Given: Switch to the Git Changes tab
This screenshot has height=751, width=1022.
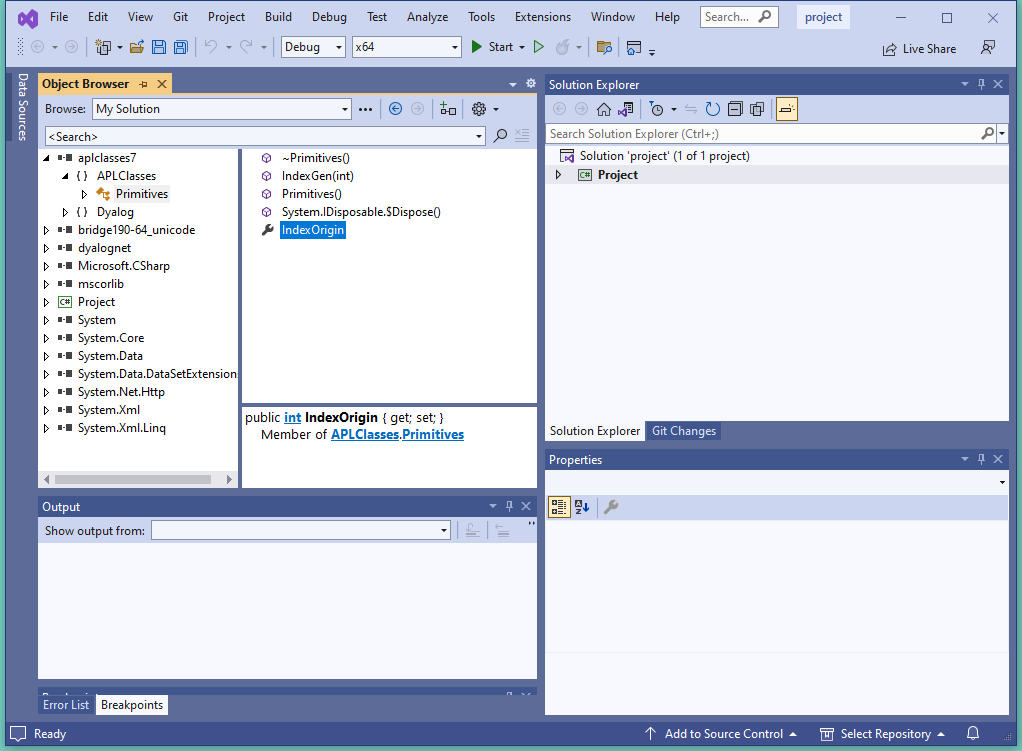Looking at the screenshot, I should [x=683, y=431].
